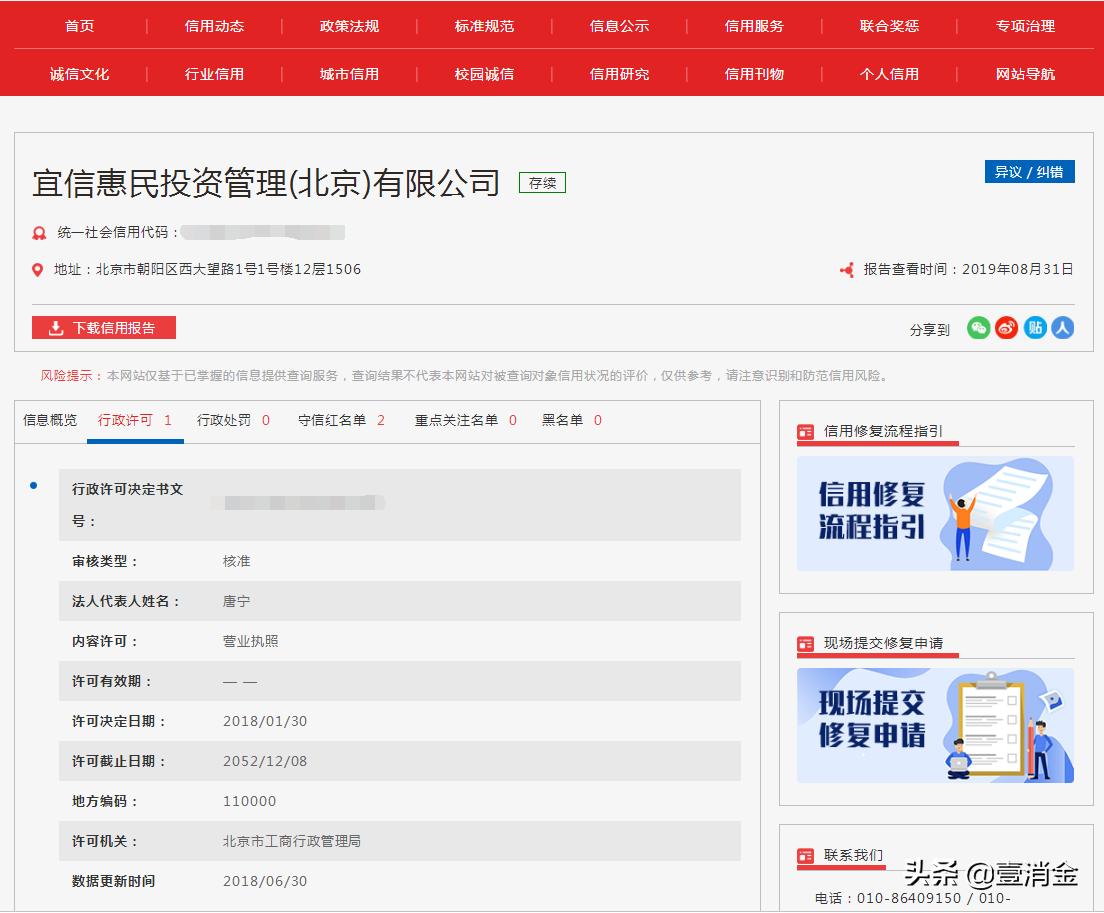
Task: Open 个人信用 from the second navigation row
Action: click(888, 73)
